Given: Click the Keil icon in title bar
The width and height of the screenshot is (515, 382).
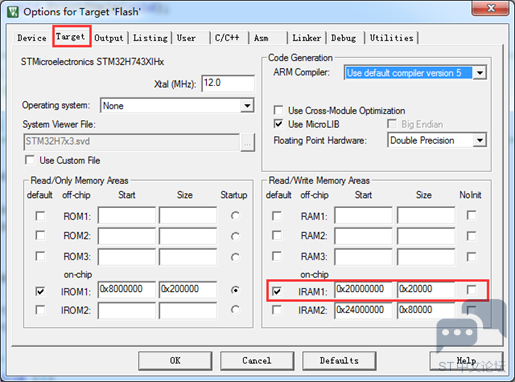Looking at the screenshot, I should (x=13, y=12).
